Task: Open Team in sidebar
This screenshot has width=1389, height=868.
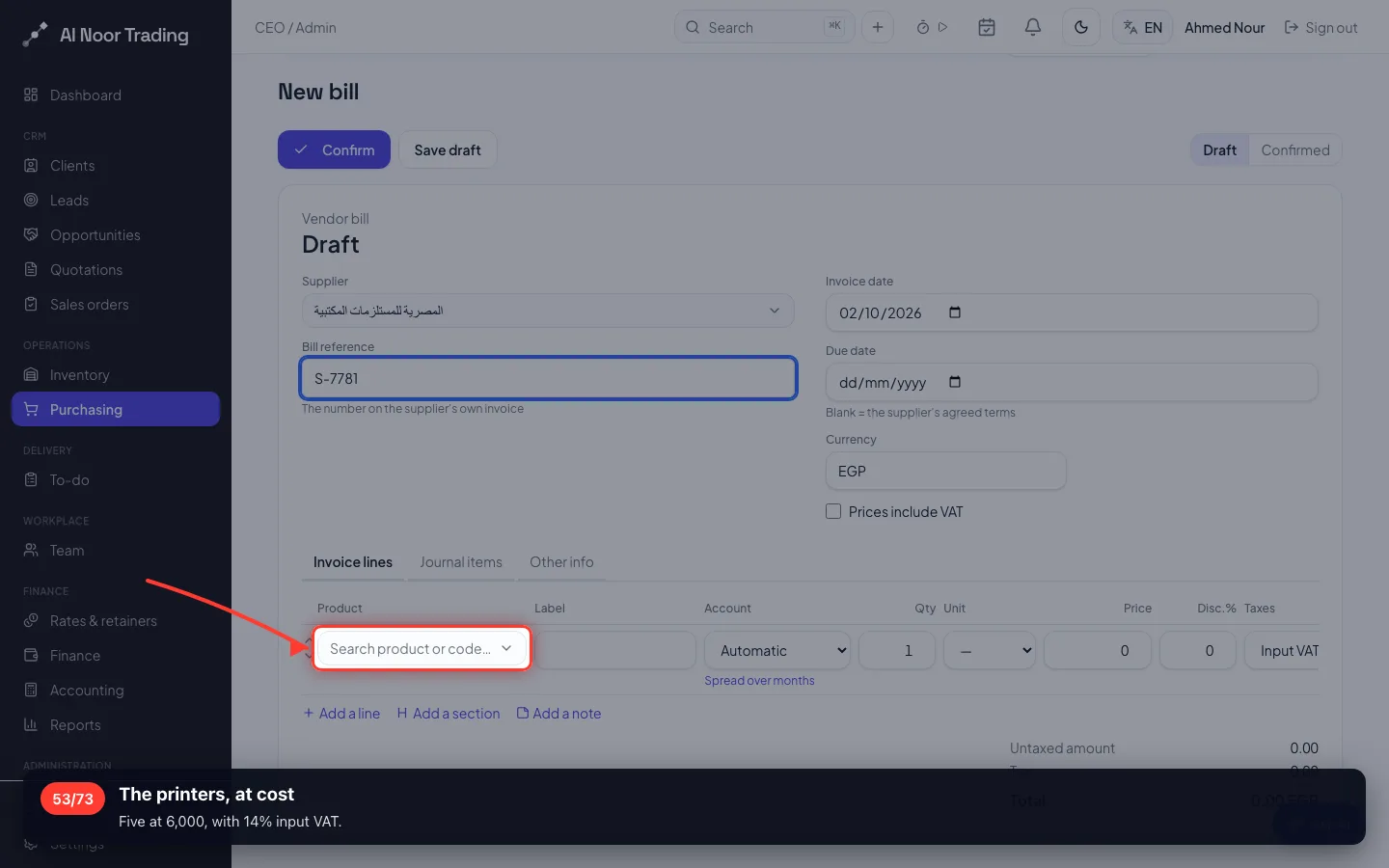Action: click(x=116, y=550)
